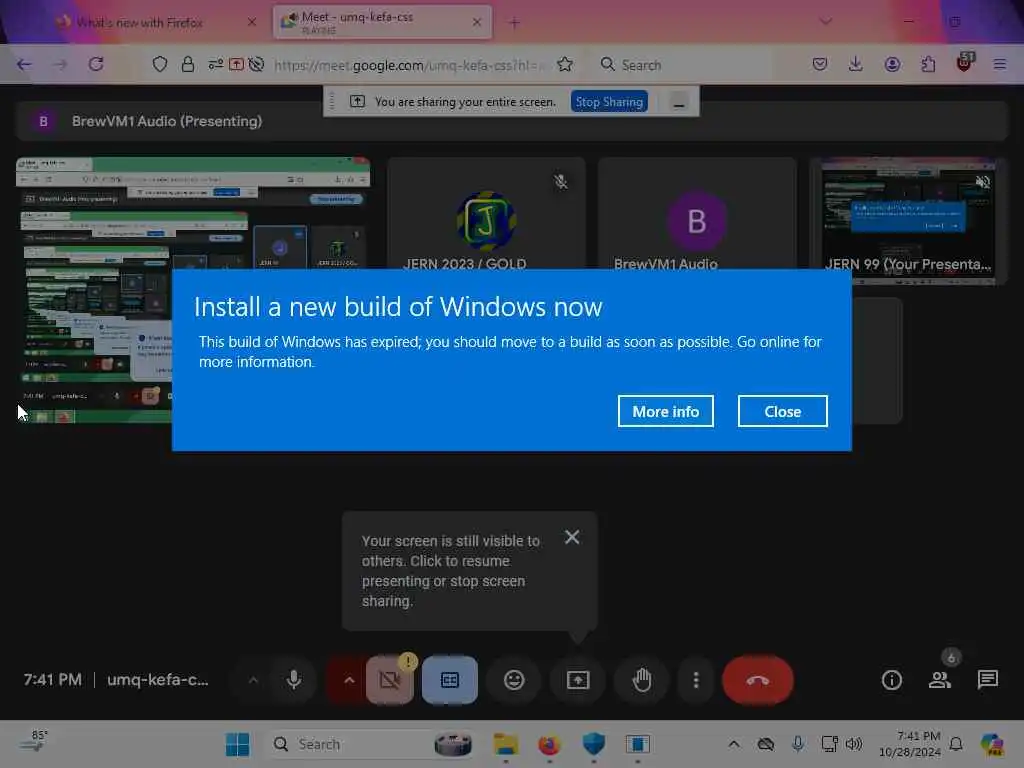Close the What's new with Firefox tab
The height and width of the screenshot is (768, 1024).
[252, 22]
